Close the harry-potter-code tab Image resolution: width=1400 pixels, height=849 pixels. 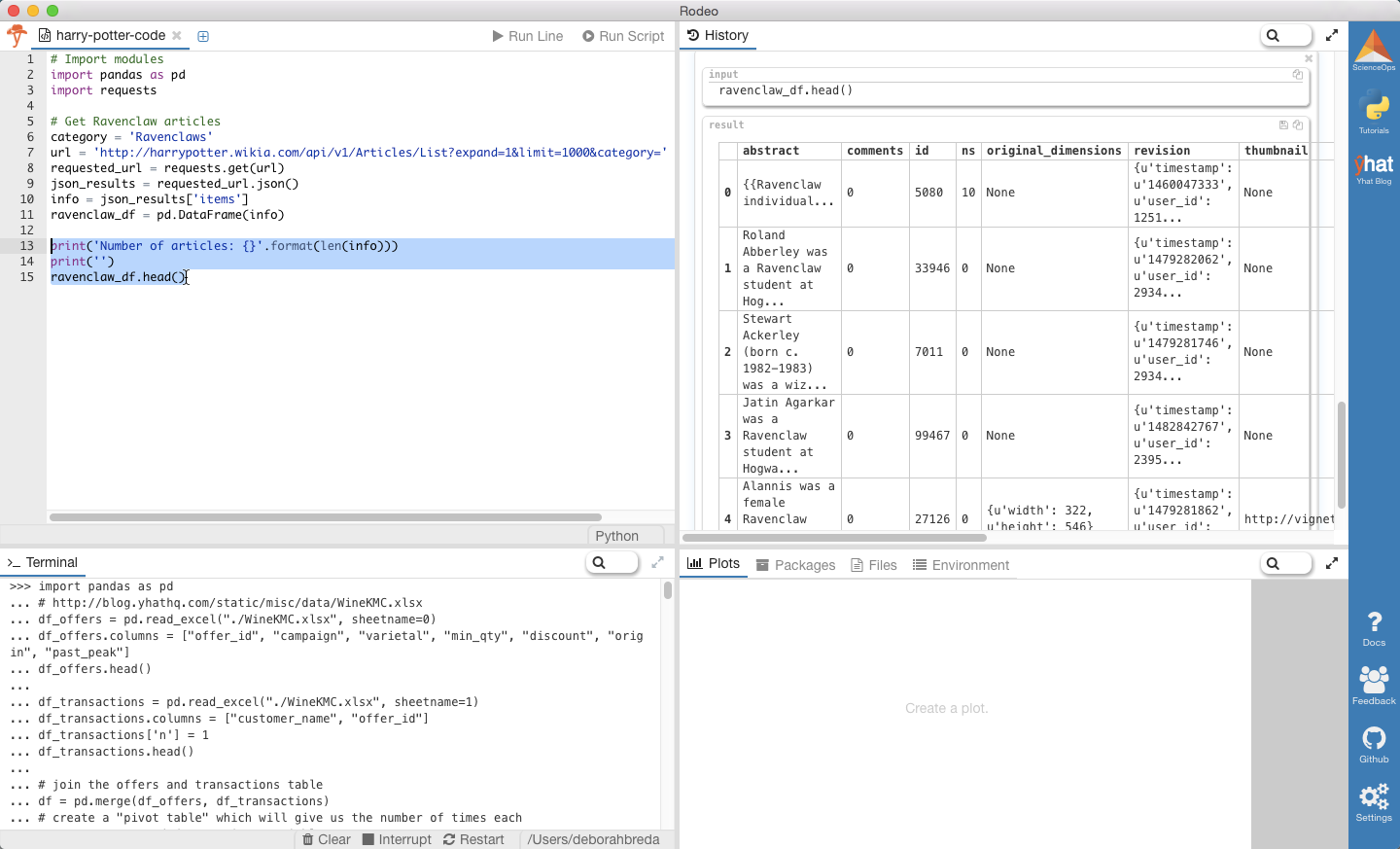click(x=177, y=35)
